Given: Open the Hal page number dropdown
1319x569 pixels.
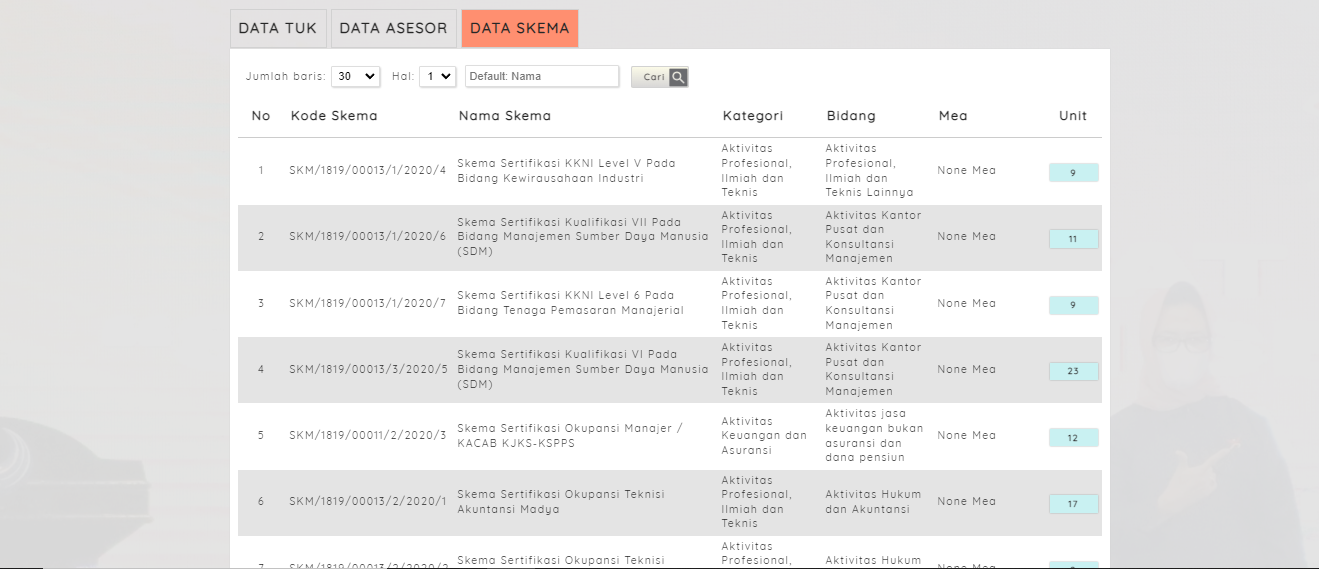Looking at the screenshot, I should (x=437, y=76).
